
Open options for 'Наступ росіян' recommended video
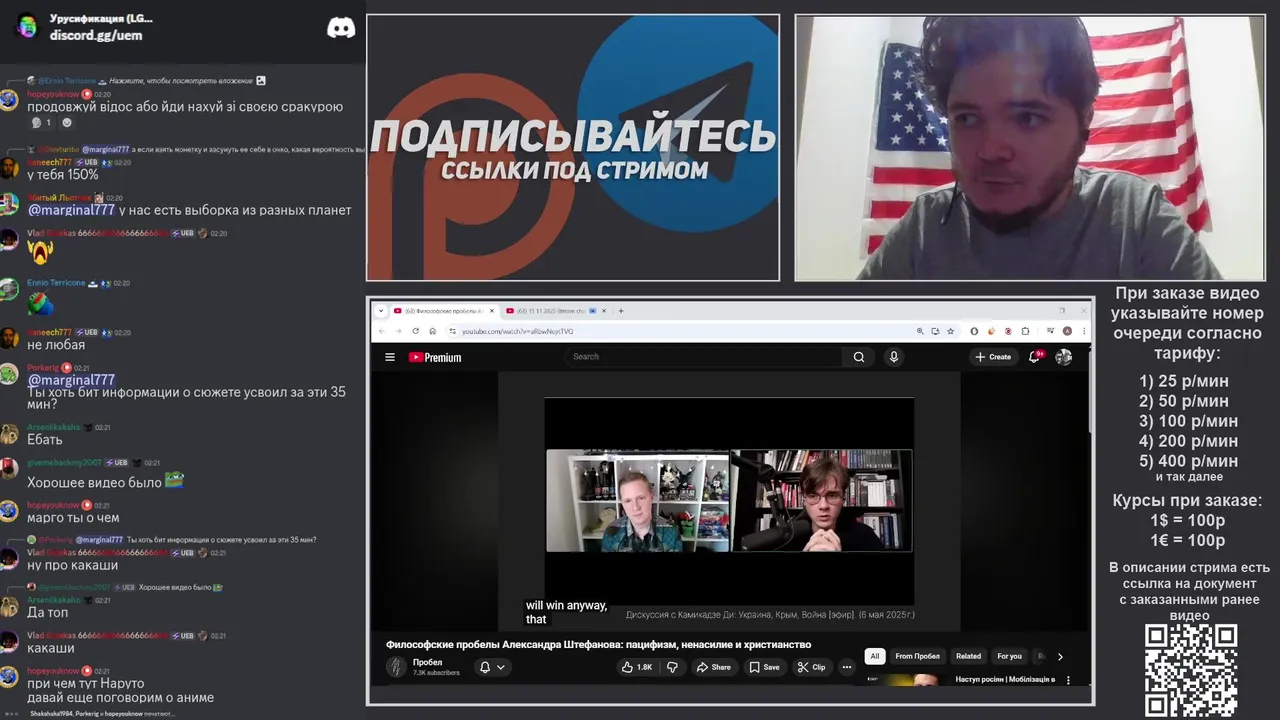point(1068,680)
